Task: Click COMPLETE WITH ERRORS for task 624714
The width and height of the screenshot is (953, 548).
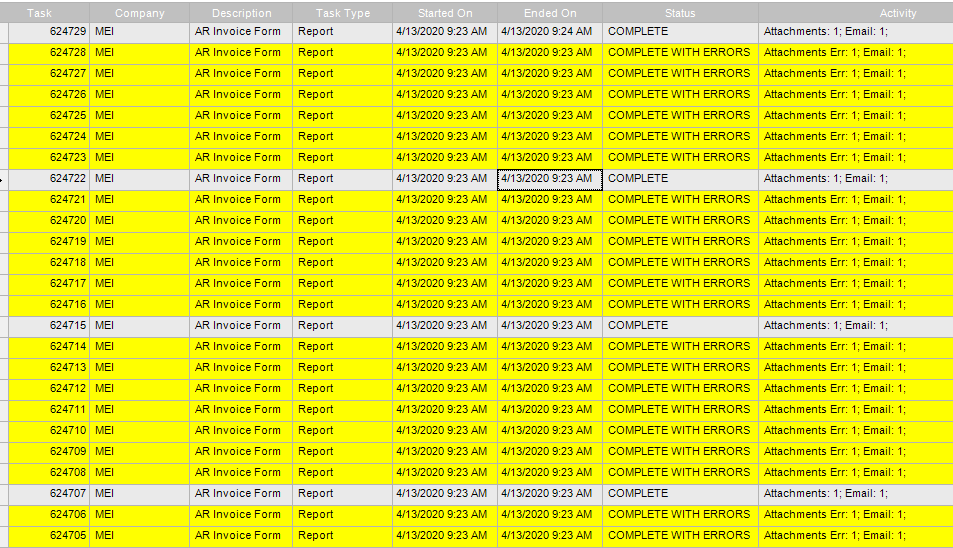Action: point(679,346)
